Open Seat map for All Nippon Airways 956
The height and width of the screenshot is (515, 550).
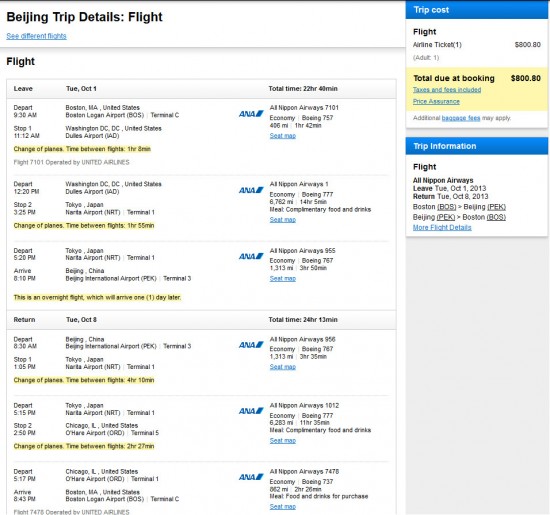coord(283,367)
